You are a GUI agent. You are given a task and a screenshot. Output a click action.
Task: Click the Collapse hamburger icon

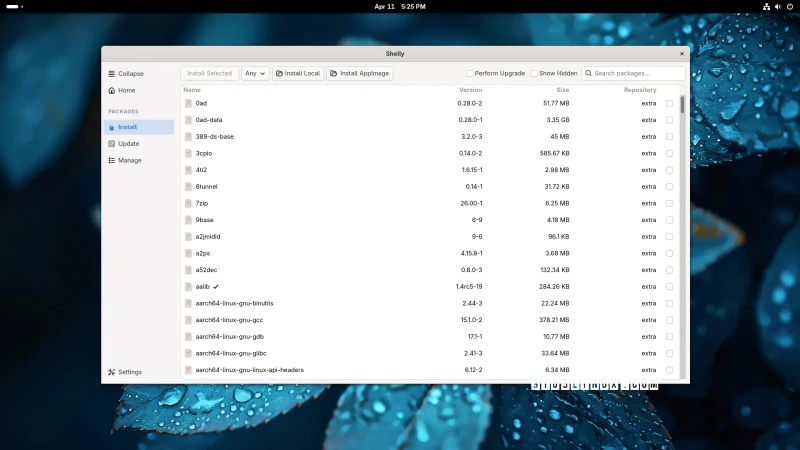(x=111, y=73)
